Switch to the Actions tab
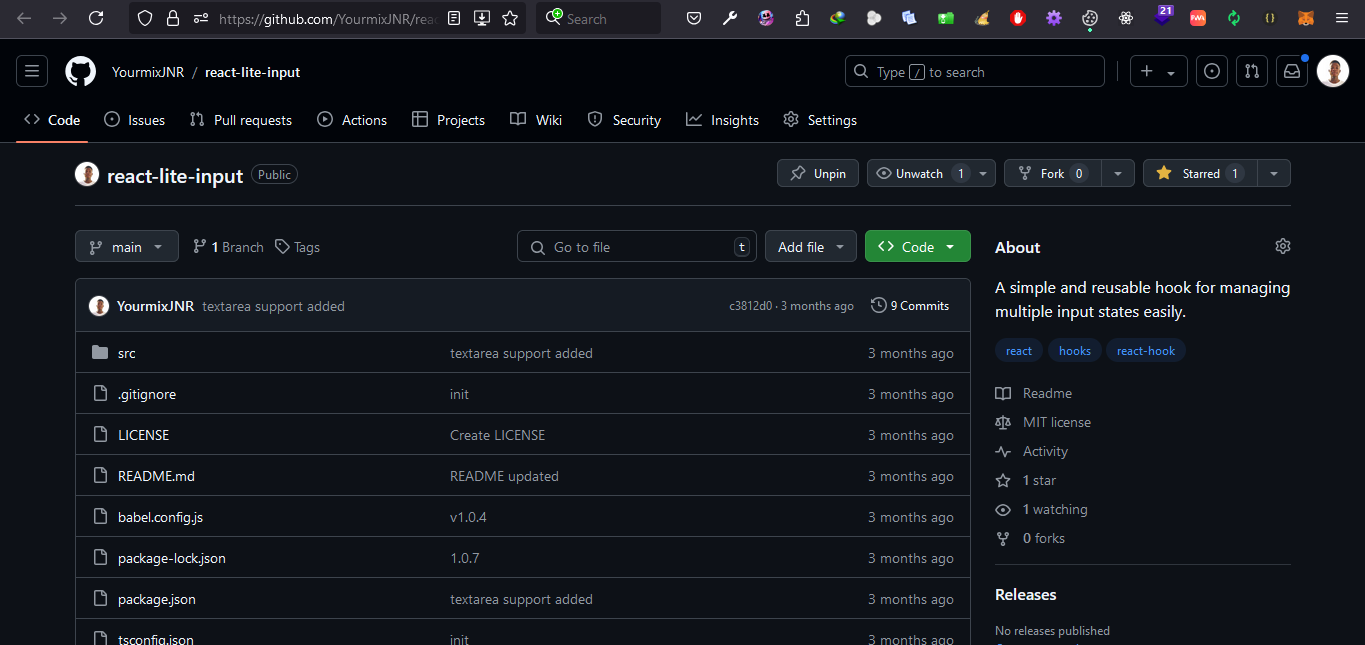Viewport: 1365px width, 645px height. click(352, 120)
